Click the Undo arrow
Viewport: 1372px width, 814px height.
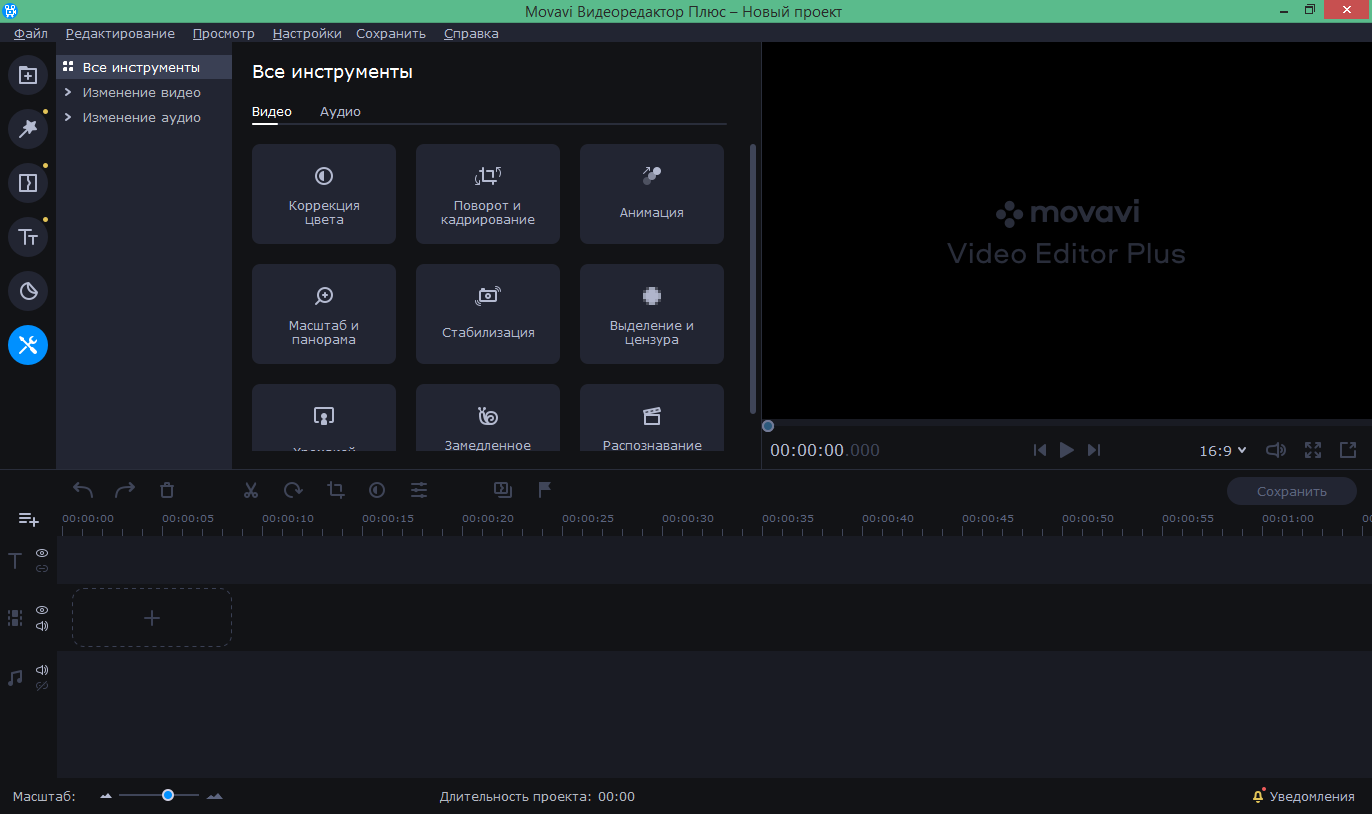coord(83,490)
